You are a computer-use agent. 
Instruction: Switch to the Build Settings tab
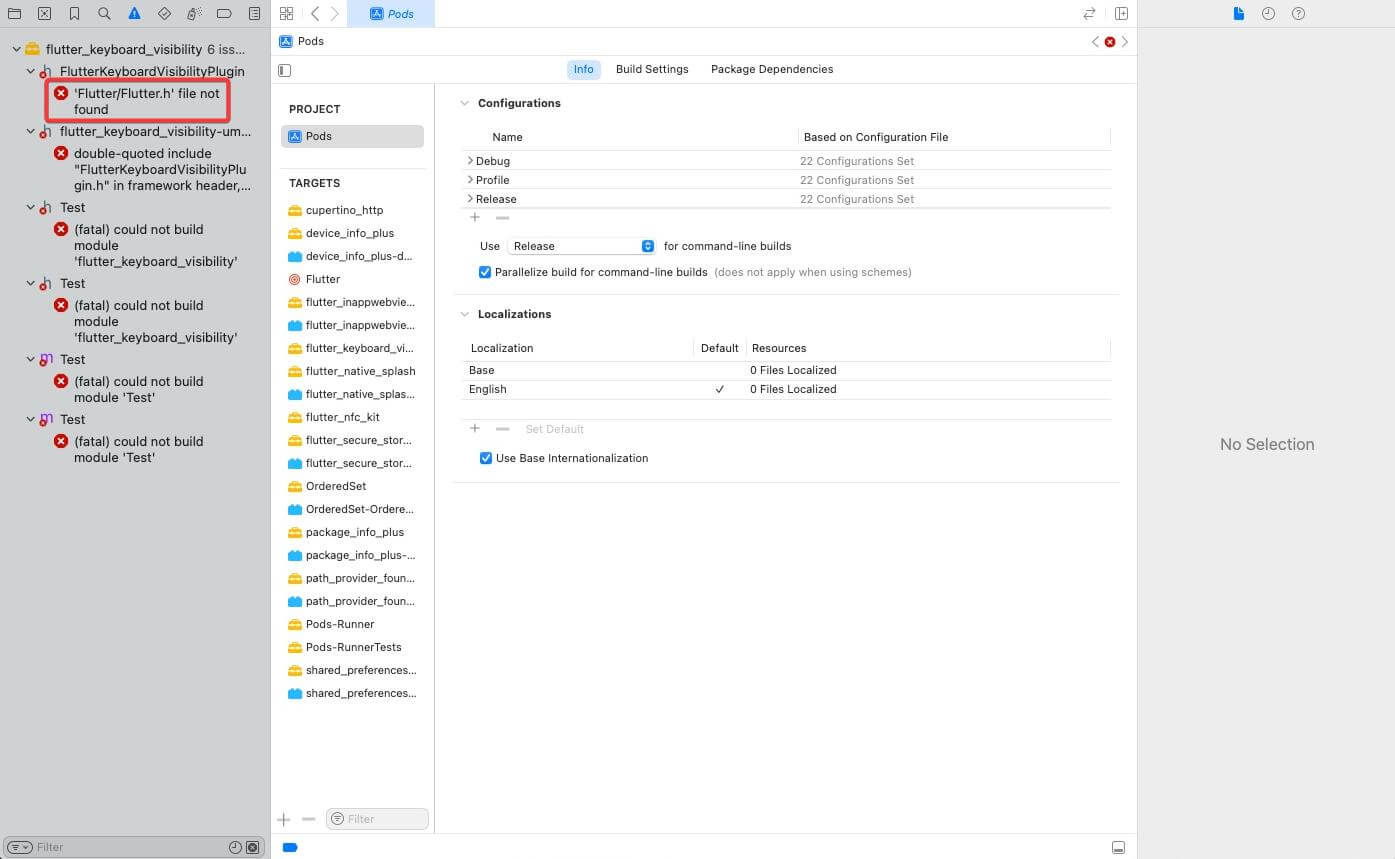click(x=652, y=69)
